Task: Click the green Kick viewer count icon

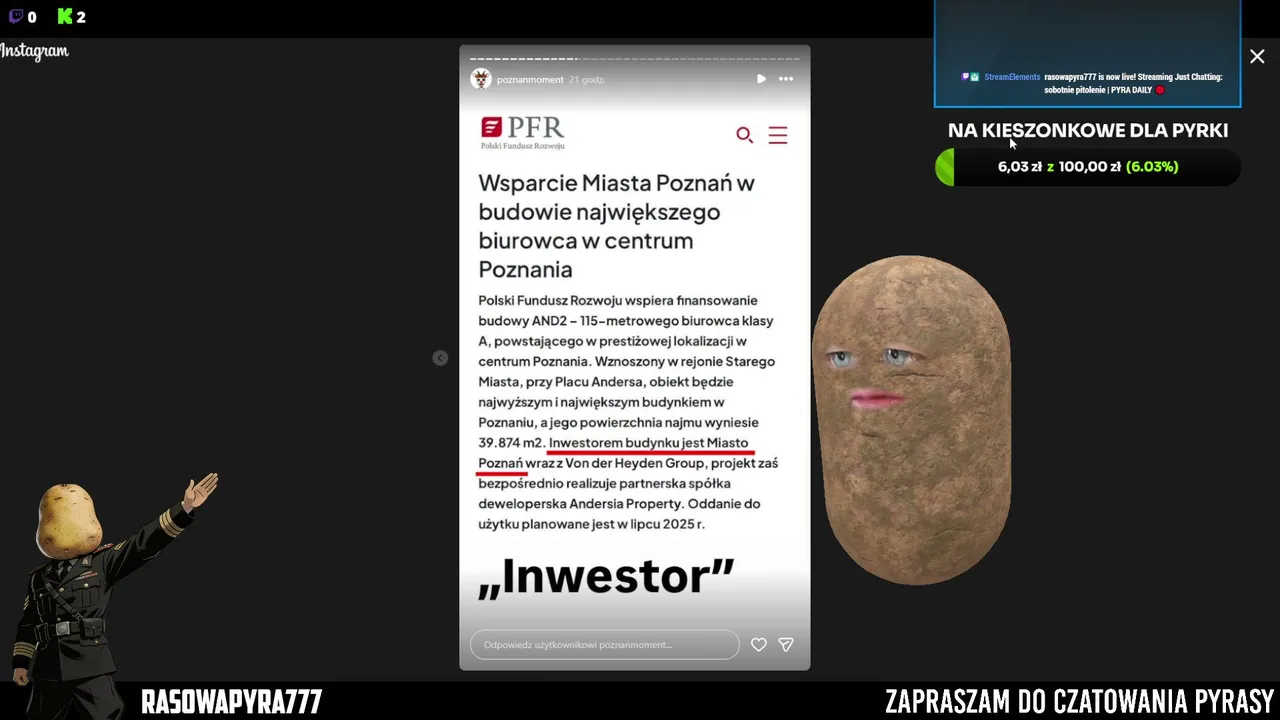Action: point(65,16)
